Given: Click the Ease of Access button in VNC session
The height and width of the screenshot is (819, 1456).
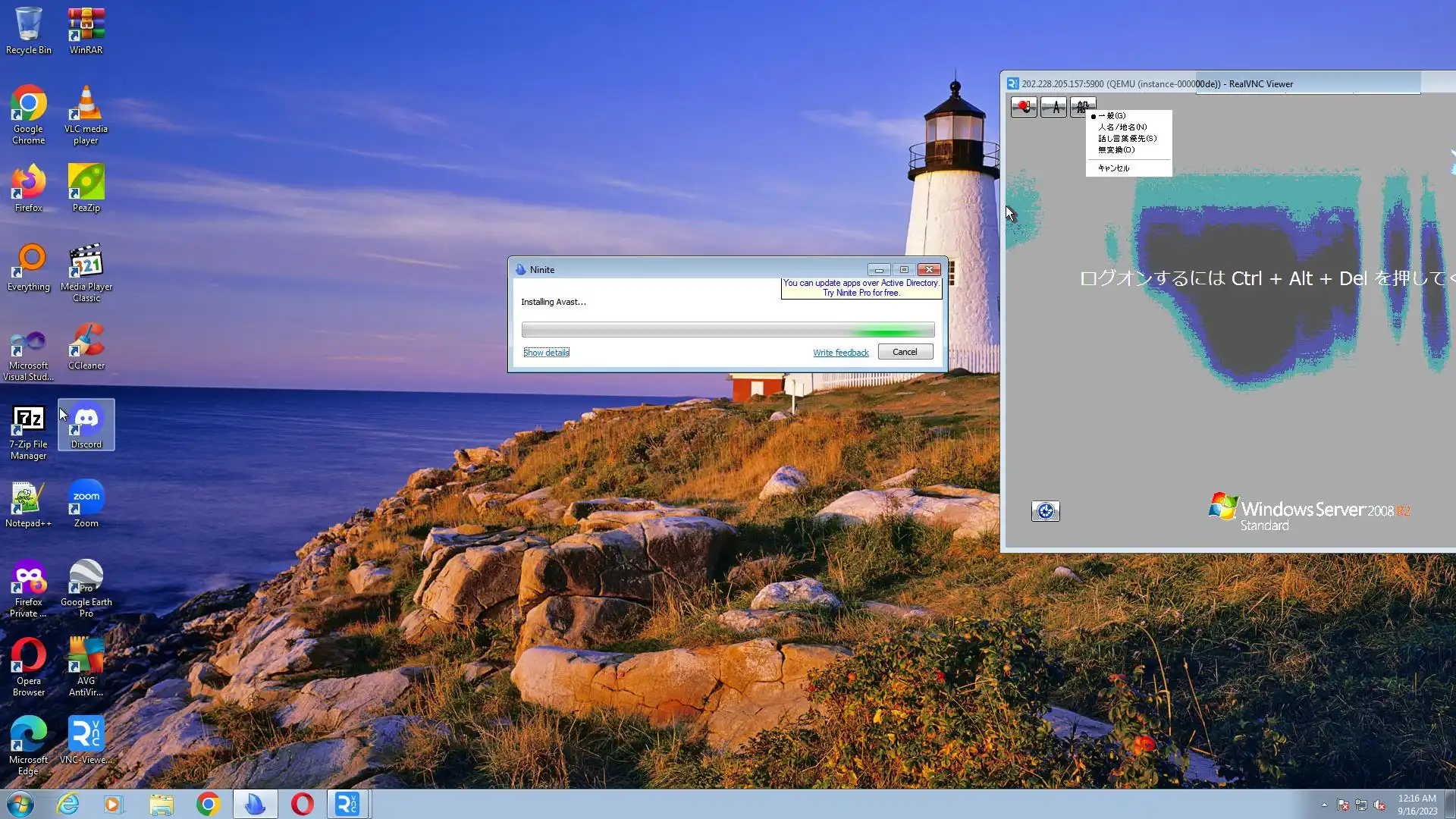Looking at the screenshot, I should (x=1045, y=511).
